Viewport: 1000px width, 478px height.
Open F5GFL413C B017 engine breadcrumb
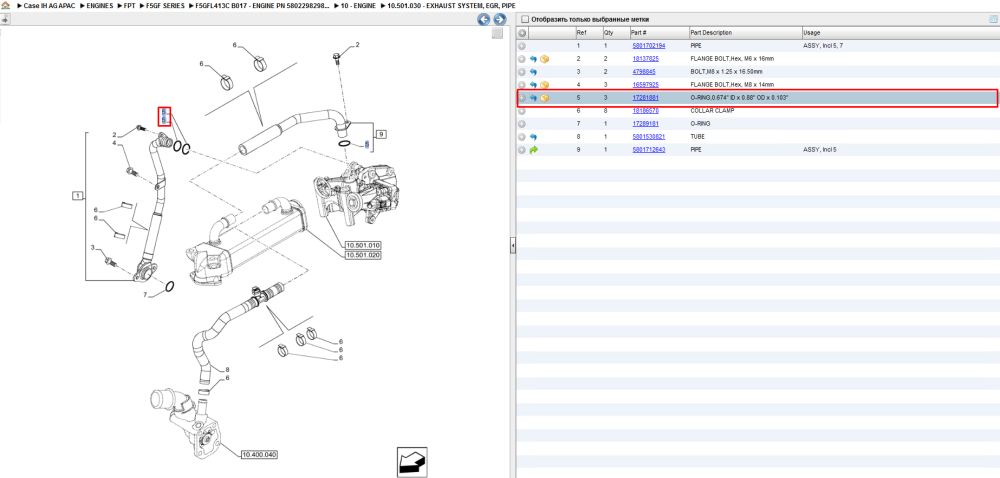coord(263,5)
